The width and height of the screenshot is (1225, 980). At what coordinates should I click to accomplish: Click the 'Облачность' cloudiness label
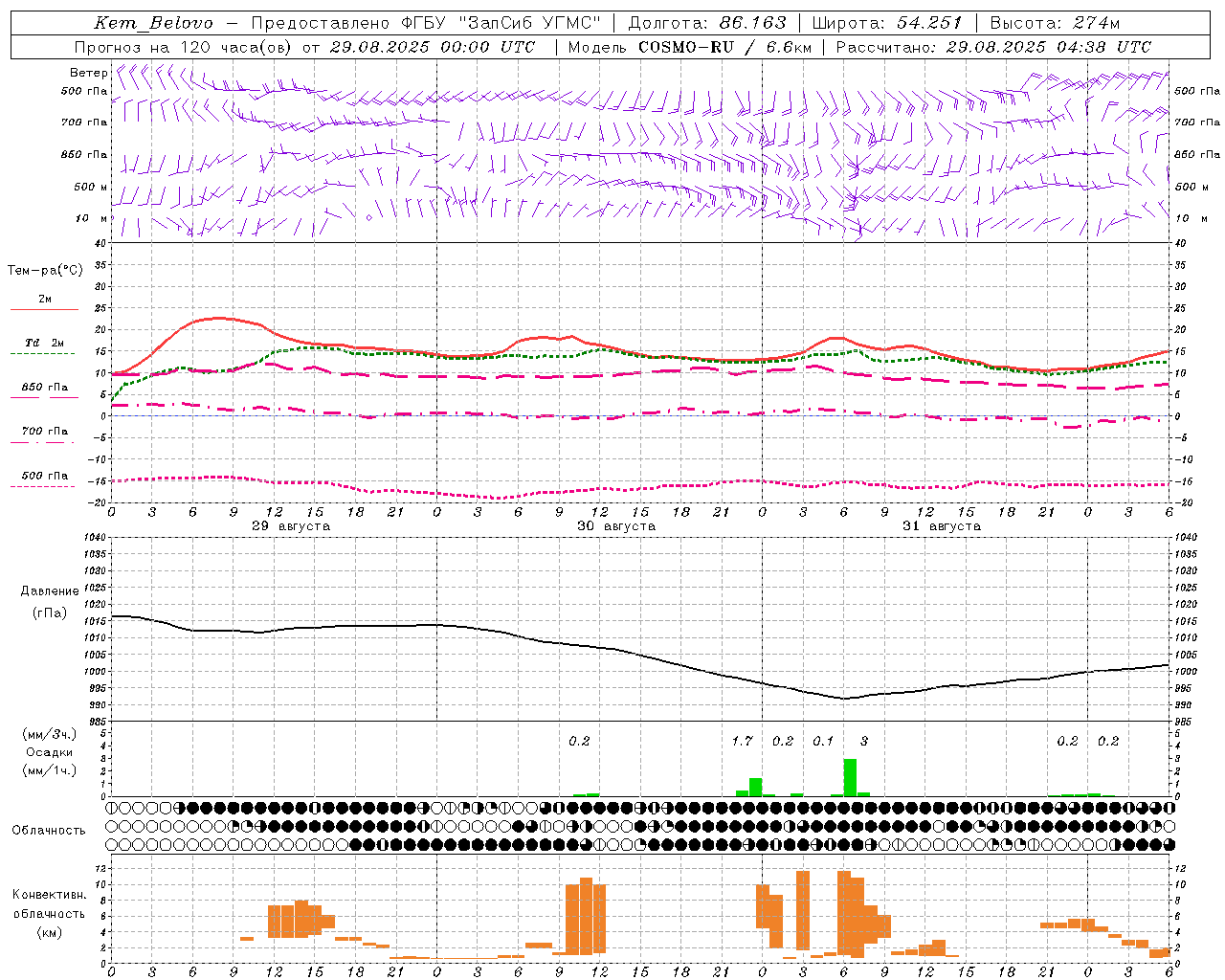point(49,831)
